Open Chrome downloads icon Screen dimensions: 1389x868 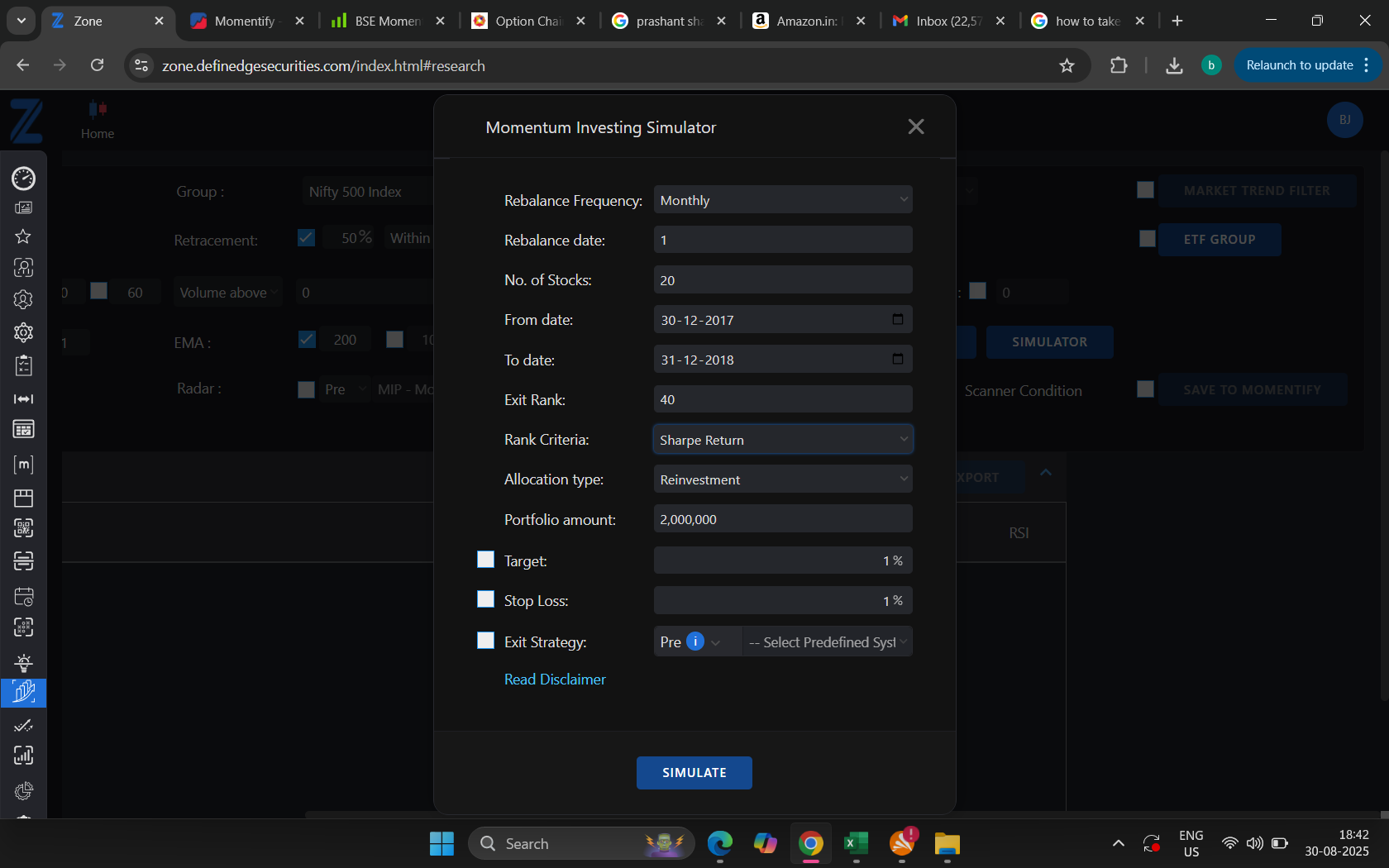[x=1173, y=65]
